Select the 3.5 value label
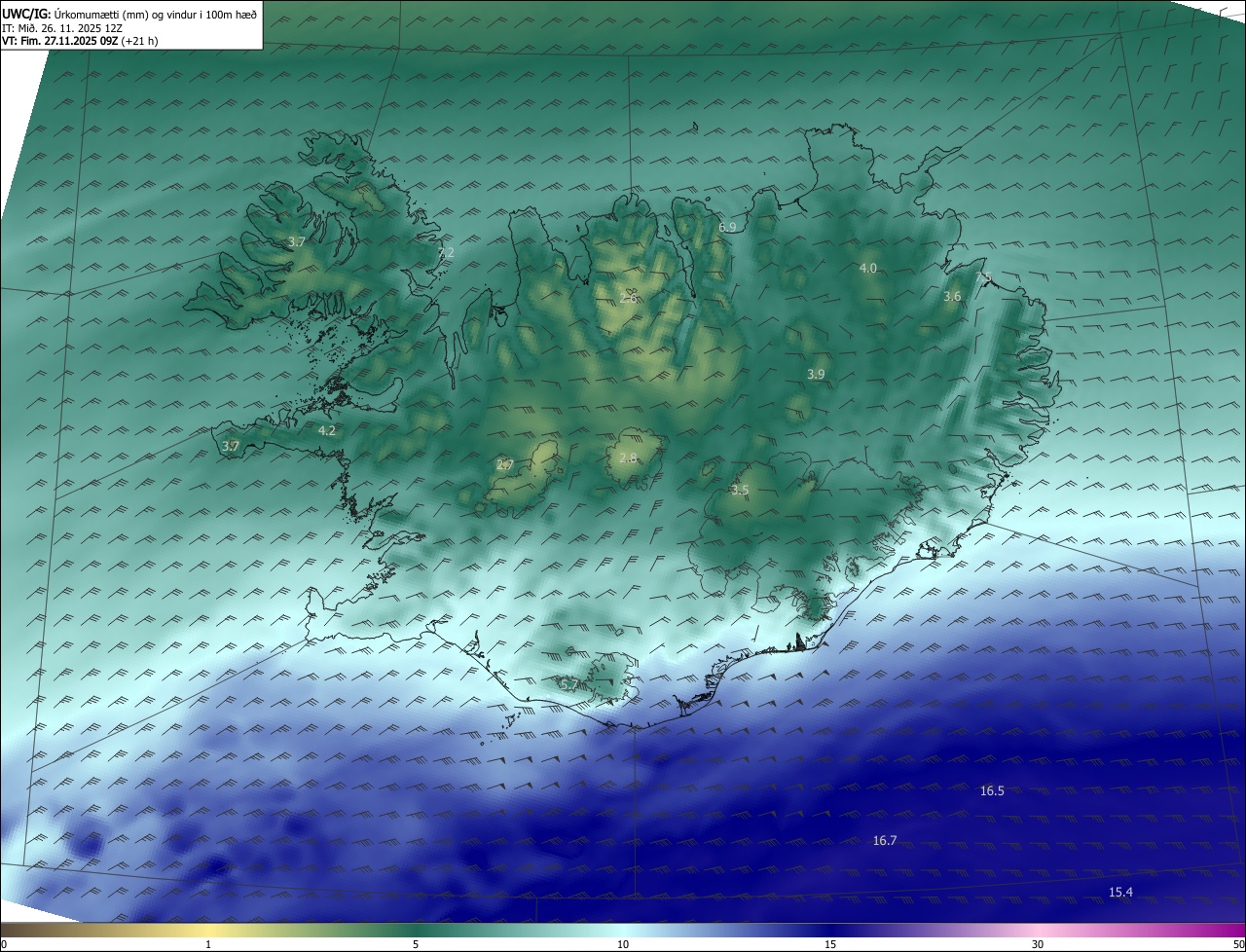 click(740, 490)
